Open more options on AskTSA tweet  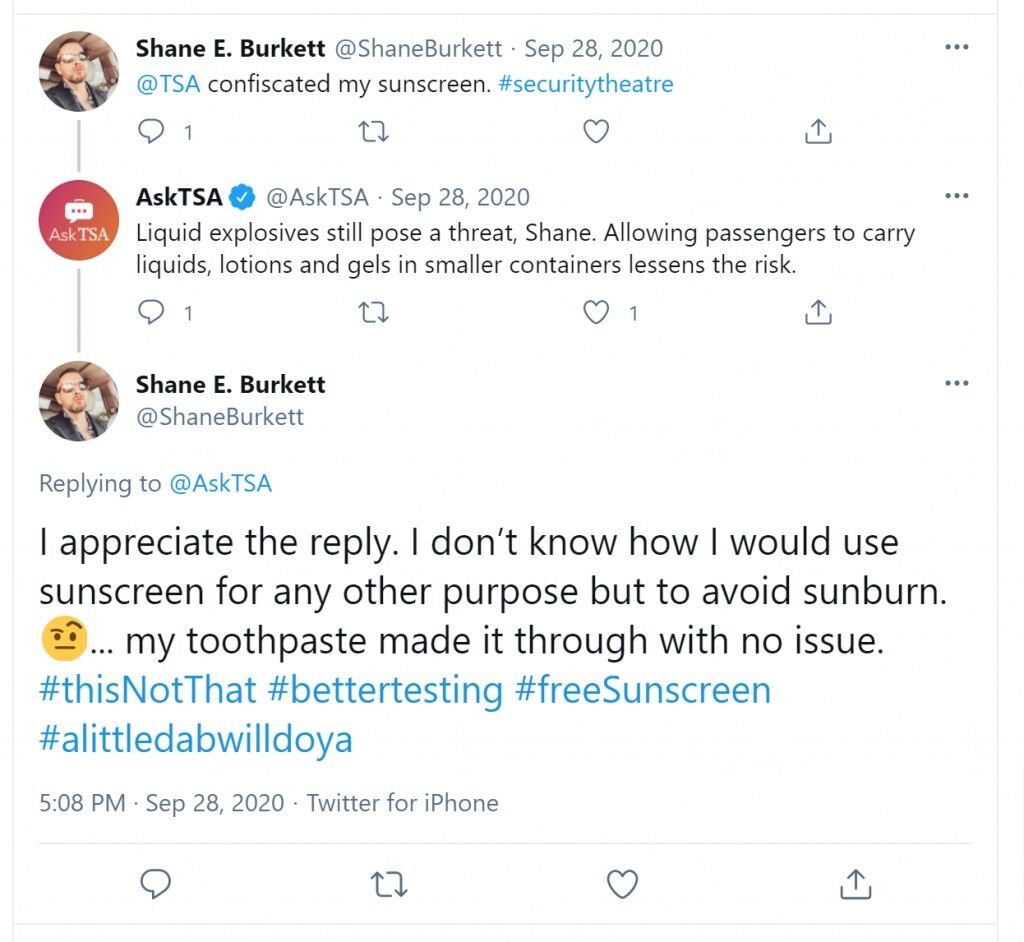tap(957, 195)
